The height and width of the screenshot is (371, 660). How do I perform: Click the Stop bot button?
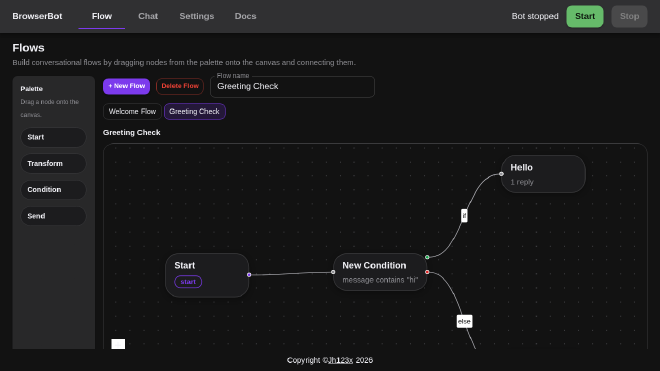pyautogui.click(x=629, y=16)
